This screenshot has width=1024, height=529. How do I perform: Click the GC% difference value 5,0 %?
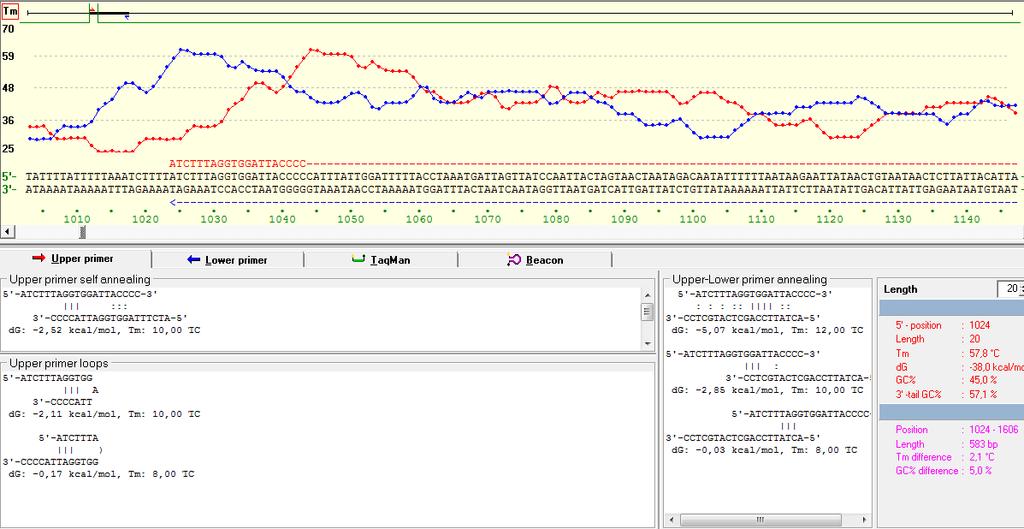point(980,471)
